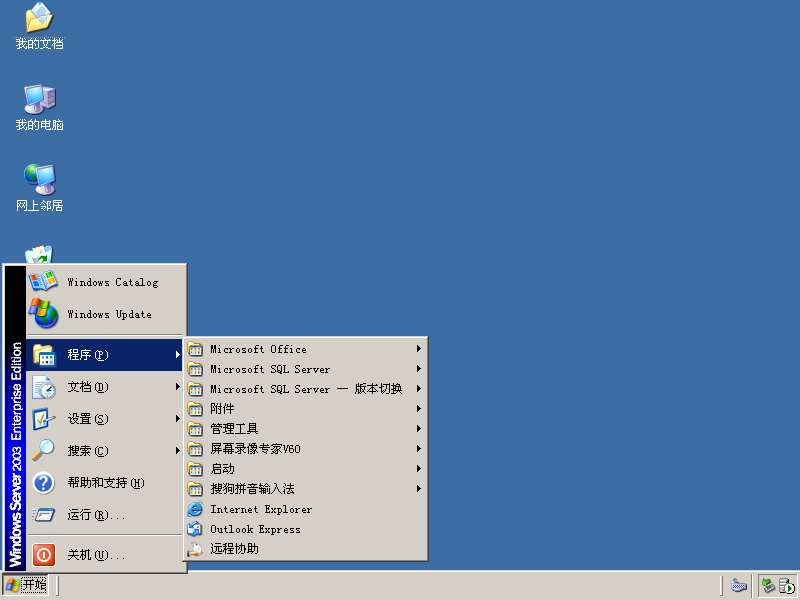
Task: Expand the 版本切换 submenu arrow
Action: pos(418,389)
